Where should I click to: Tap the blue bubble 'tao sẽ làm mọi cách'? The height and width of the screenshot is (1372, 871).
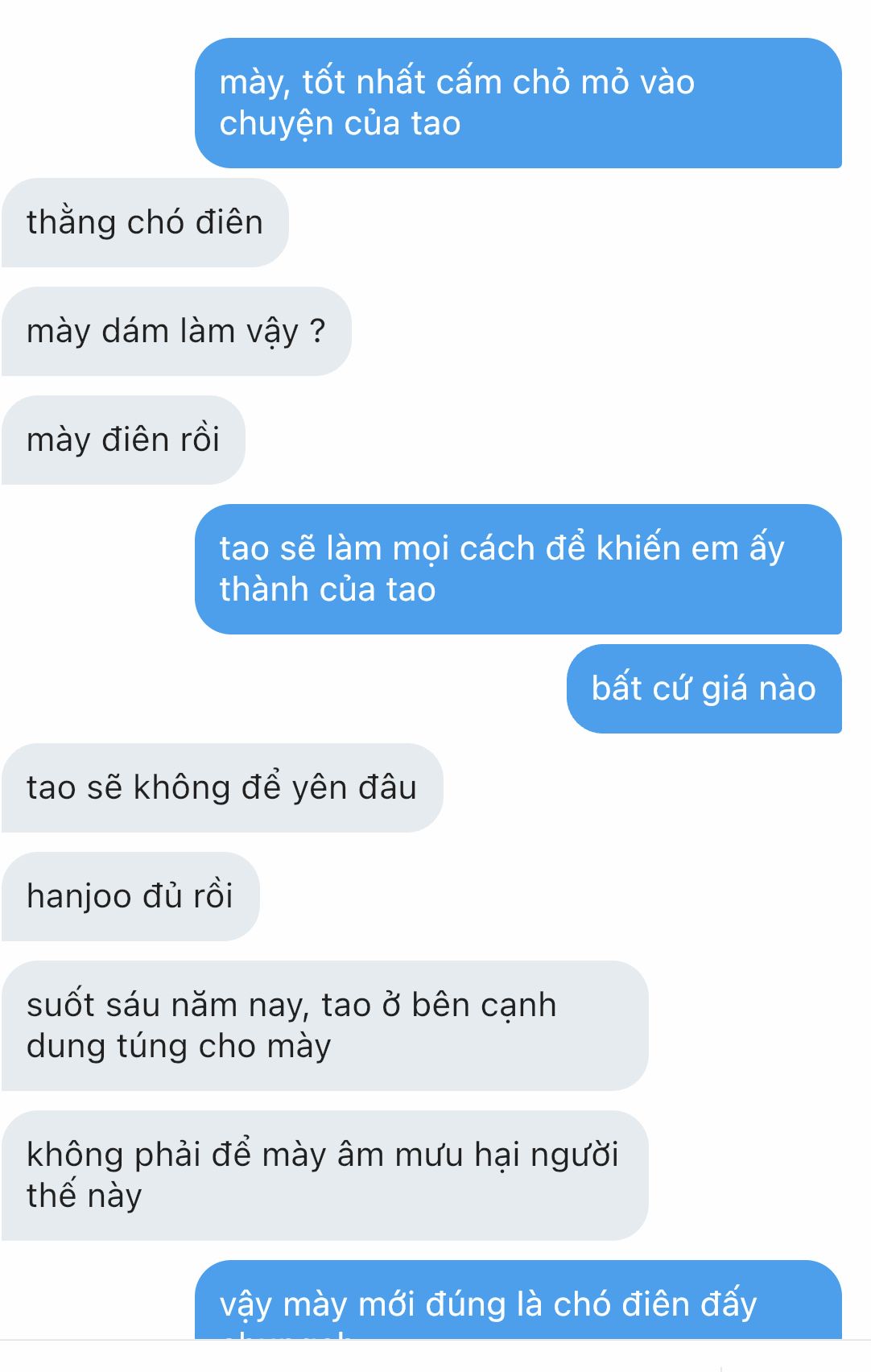tap(518, 569)
